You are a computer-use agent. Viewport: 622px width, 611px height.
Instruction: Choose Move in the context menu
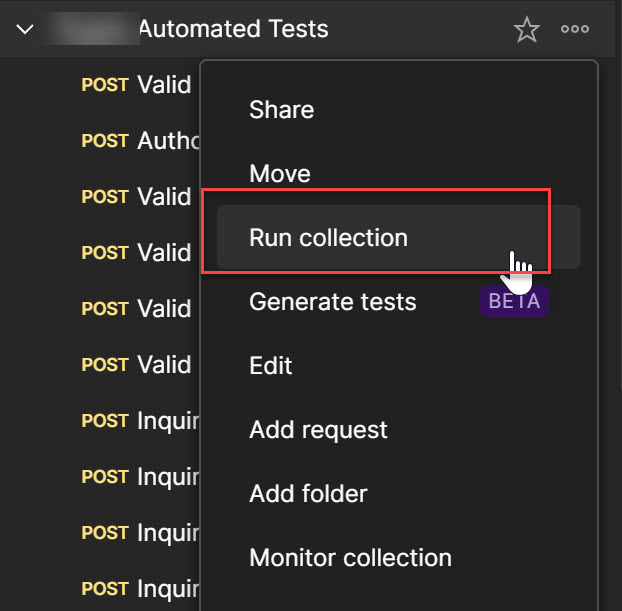click(x=280, y=174)
